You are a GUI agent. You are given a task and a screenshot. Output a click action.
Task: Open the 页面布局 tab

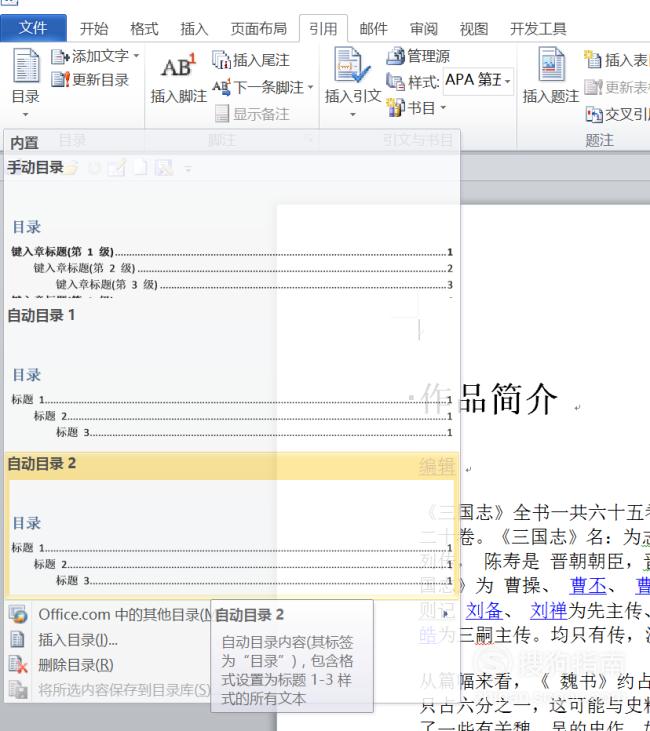click(x=259, y=29)
